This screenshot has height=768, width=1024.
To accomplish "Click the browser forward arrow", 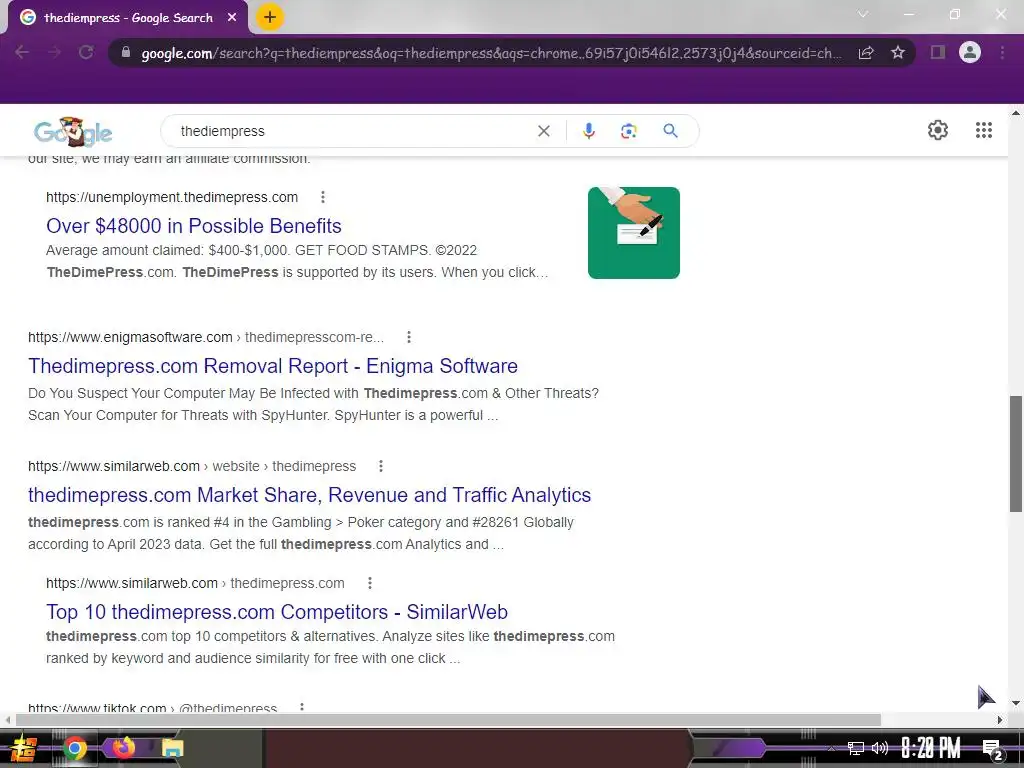I will pyautogui.click(x=54, y=52).
